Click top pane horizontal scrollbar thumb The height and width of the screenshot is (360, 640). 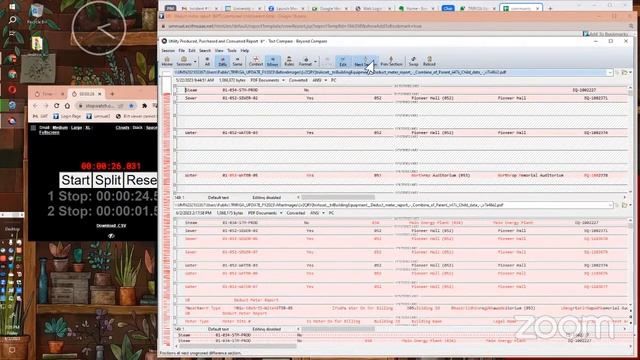click(338, 197)
